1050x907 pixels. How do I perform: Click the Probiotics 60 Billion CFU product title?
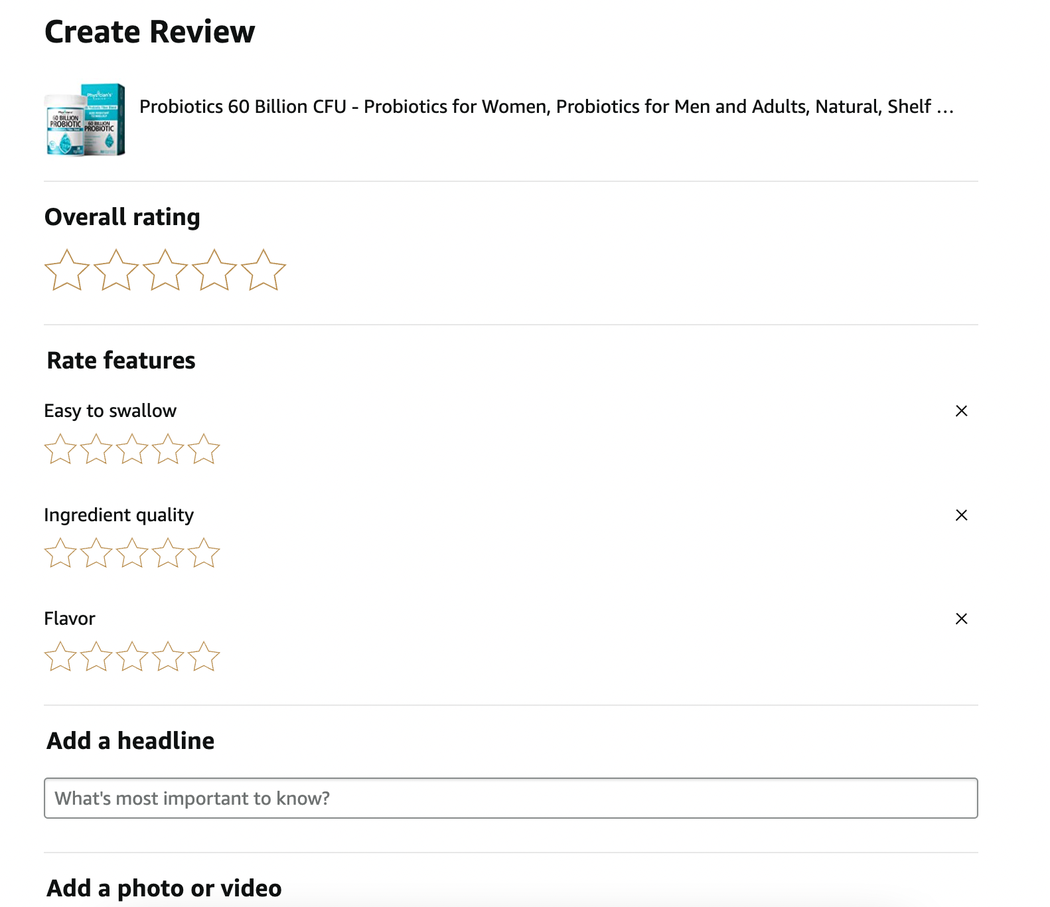[546, 107]
